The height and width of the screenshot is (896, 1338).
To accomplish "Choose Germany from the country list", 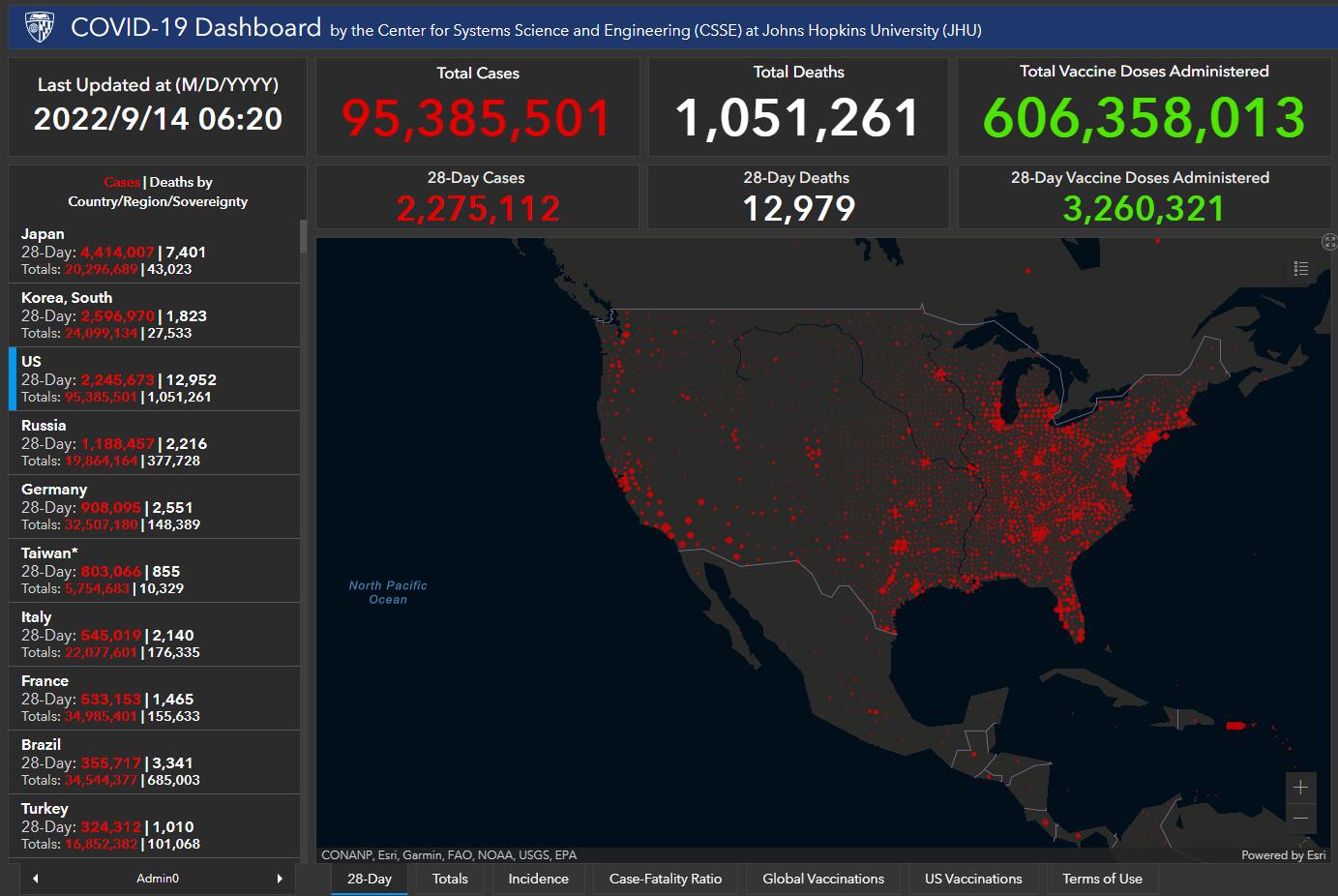I will (155, 507).
